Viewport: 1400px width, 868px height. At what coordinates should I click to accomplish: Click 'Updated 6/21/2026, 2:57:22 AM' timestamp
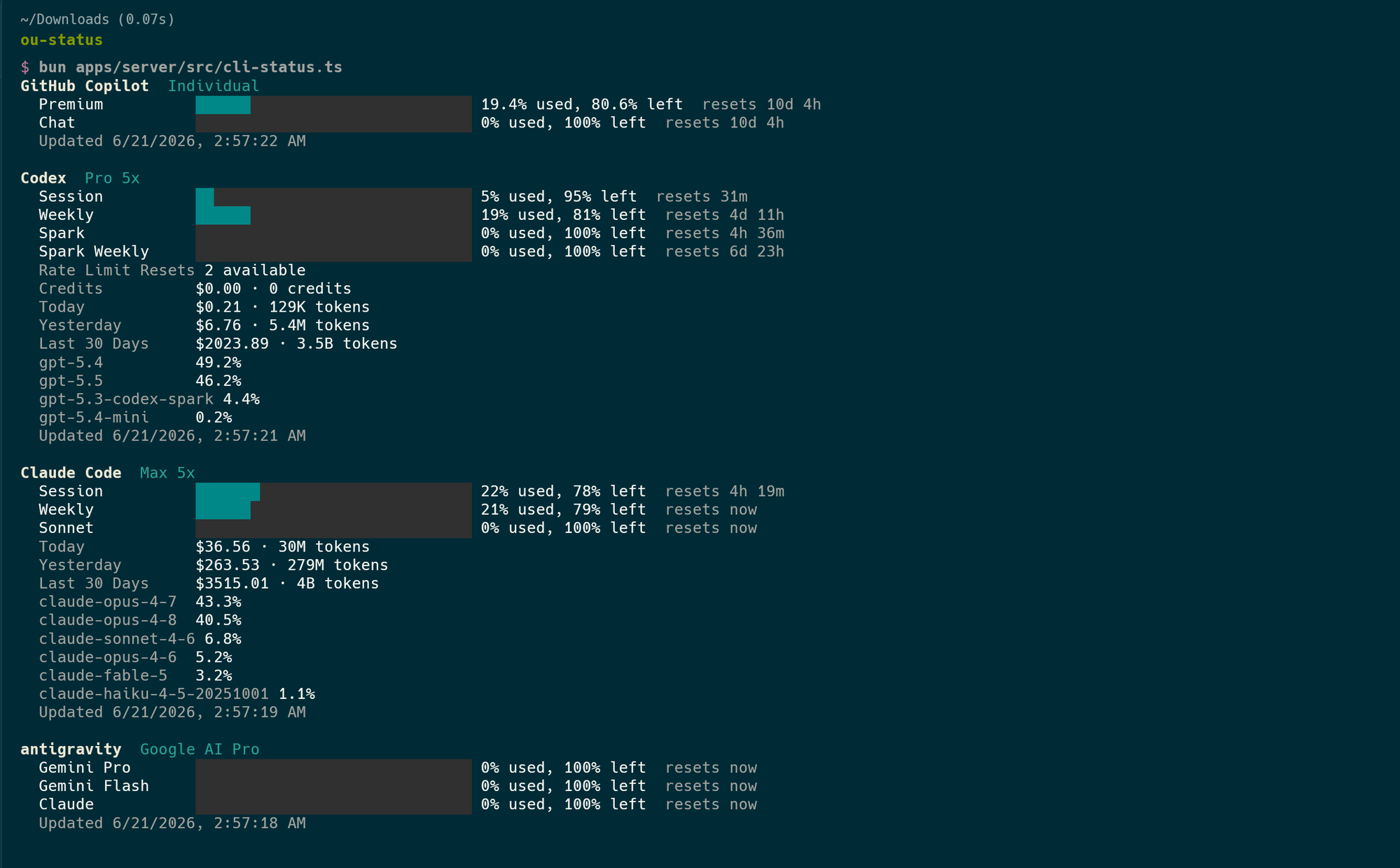tap(172, 141)
